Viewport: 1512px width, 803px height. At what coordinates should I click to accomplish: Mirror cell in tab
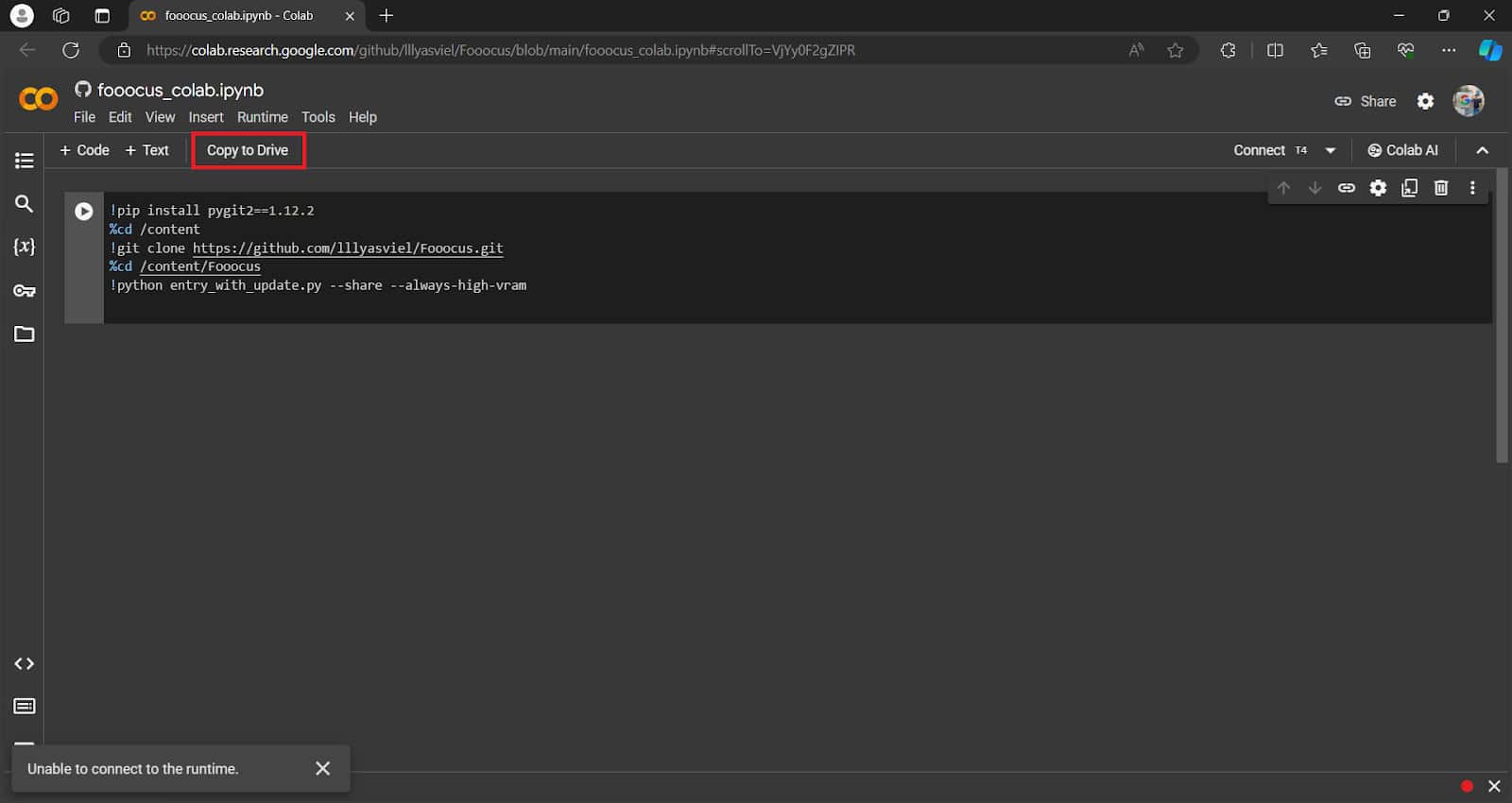click(1410, 188)
